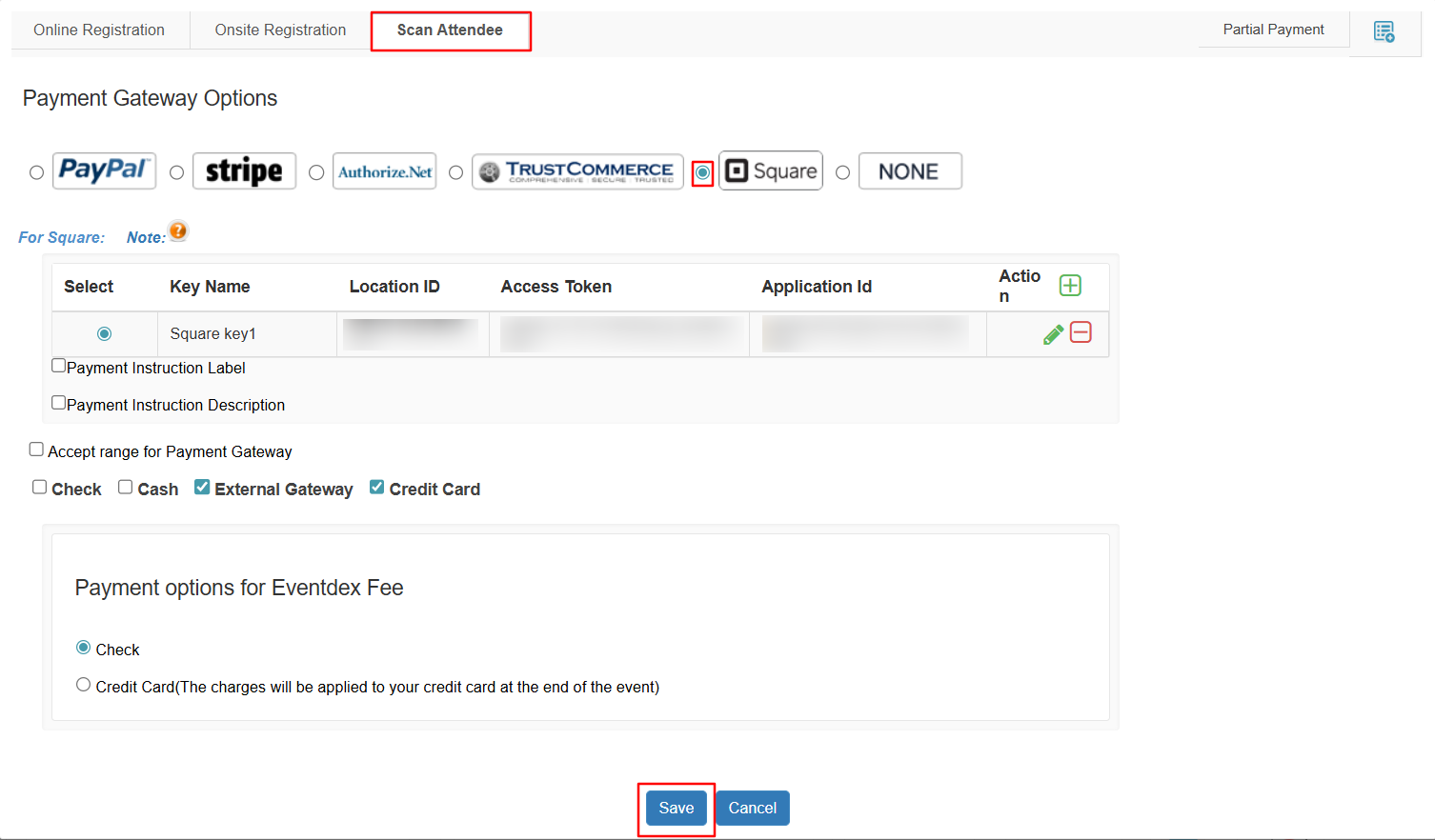
Task: Enable the Payment Instruction Label checkbox
Action: [x=59, y=366]
